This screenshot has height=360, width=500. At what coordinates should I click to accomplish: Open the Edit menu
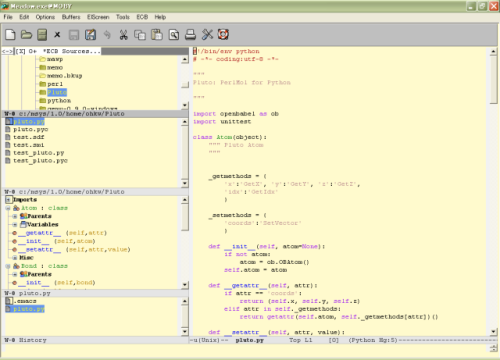pos(24,17)
